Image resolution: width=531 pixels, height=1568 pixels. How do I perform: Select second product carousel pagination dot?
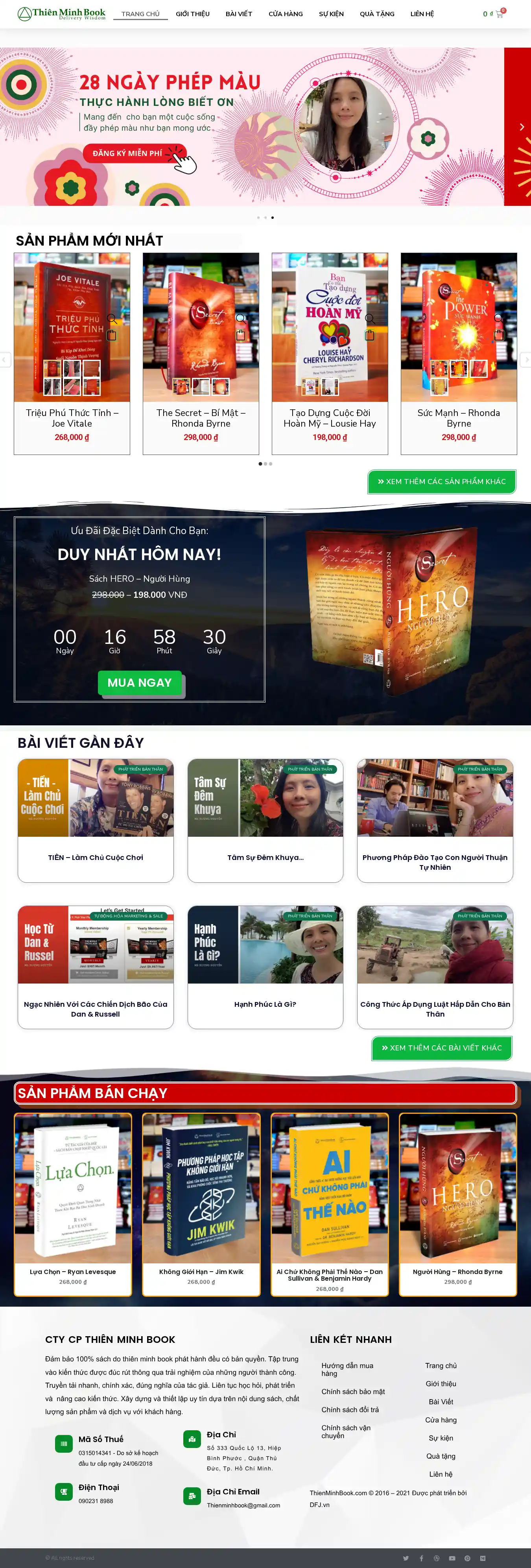point(265,464)
